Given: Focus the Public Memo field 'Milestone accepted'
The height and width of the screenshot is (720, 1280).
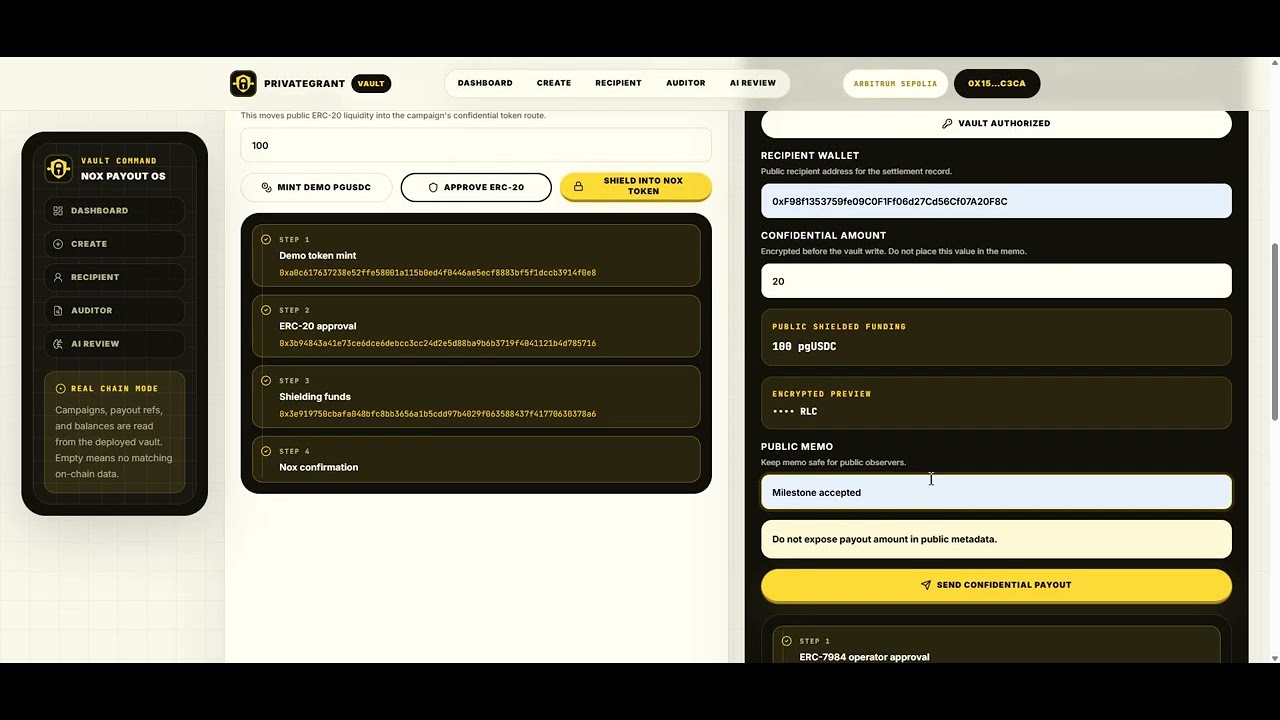Looking at the screenshot, I should [996, 492].
